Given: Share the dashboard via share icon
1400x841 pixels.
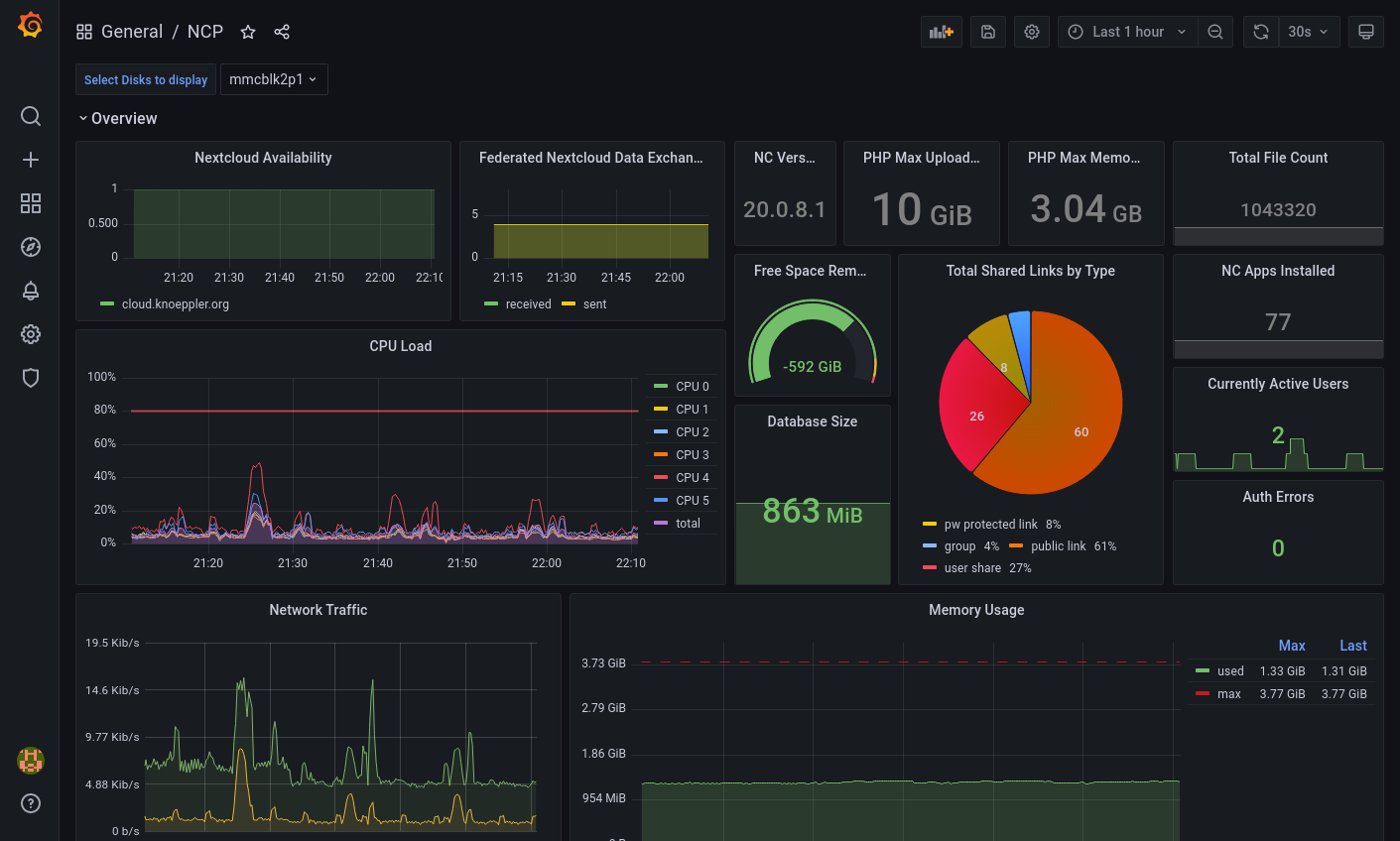Looking at the screenshot, I should pyautogui.click(x=282, y=32).
